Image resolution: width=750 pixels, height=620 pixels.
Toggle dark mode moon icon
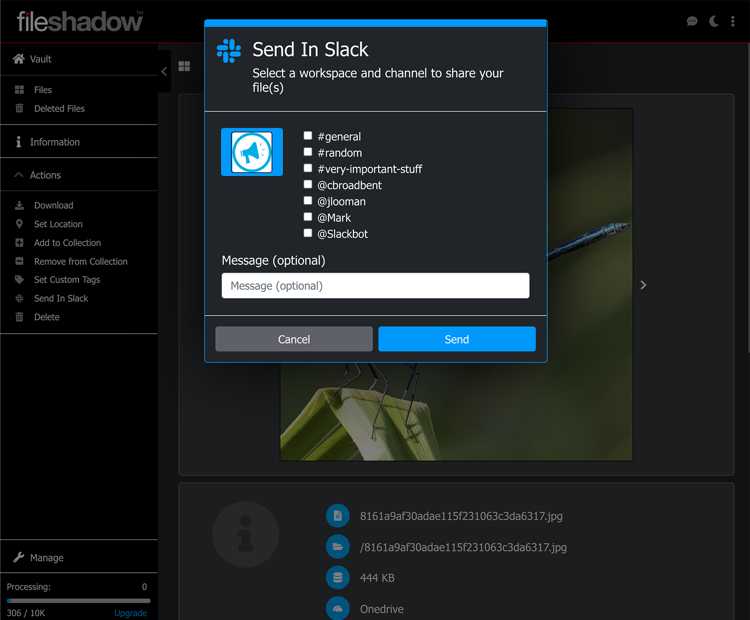click(x=713, y=21)
